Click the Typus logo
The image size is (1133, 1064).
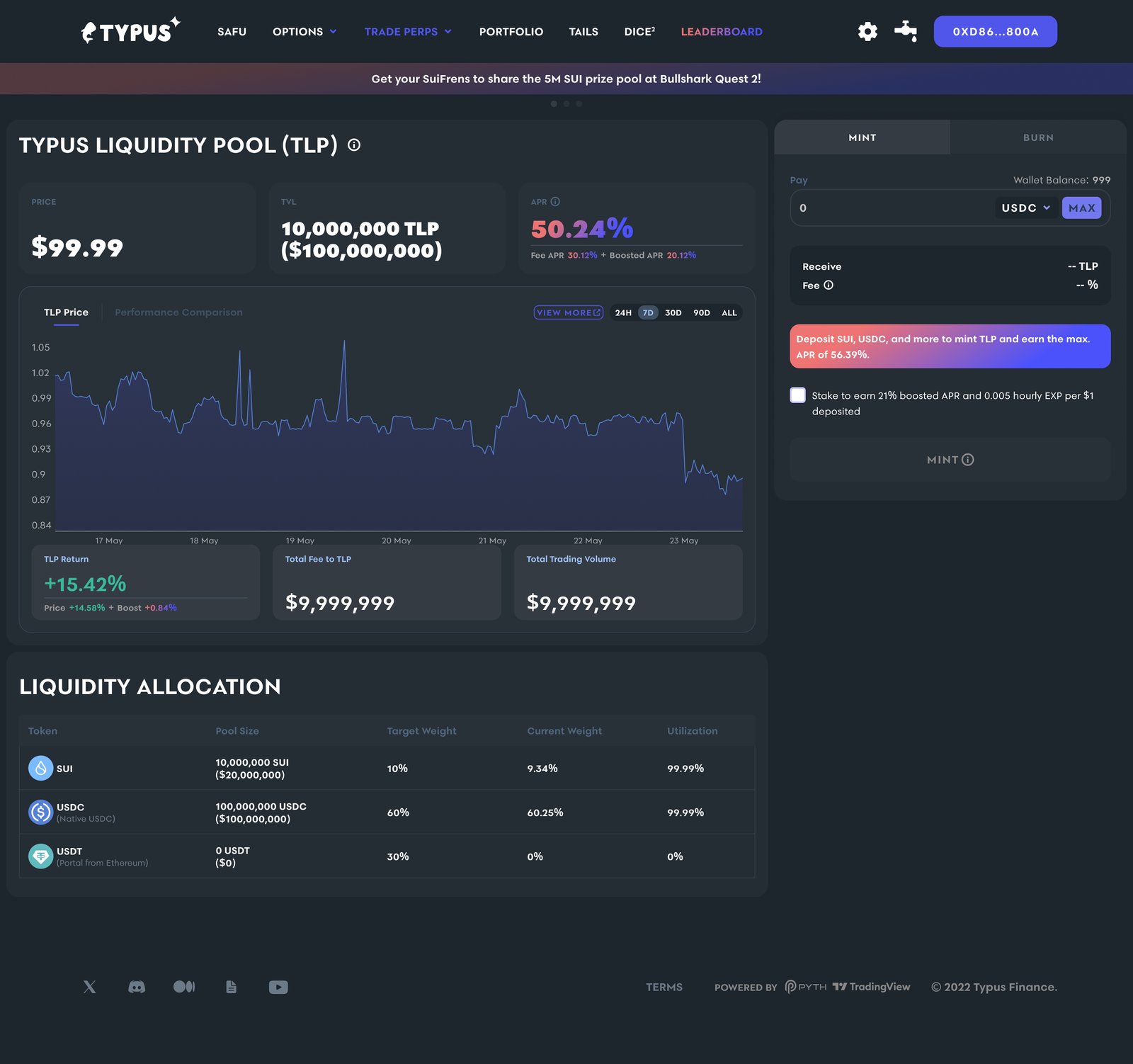coord(131,30)
